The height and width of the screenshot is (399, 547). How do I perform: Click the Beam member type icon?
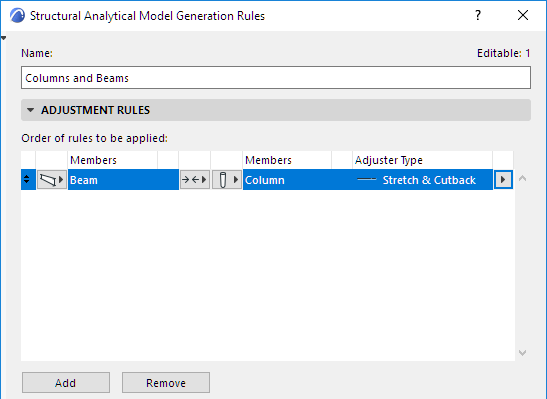pyautogui.click(x=48, y=180)
